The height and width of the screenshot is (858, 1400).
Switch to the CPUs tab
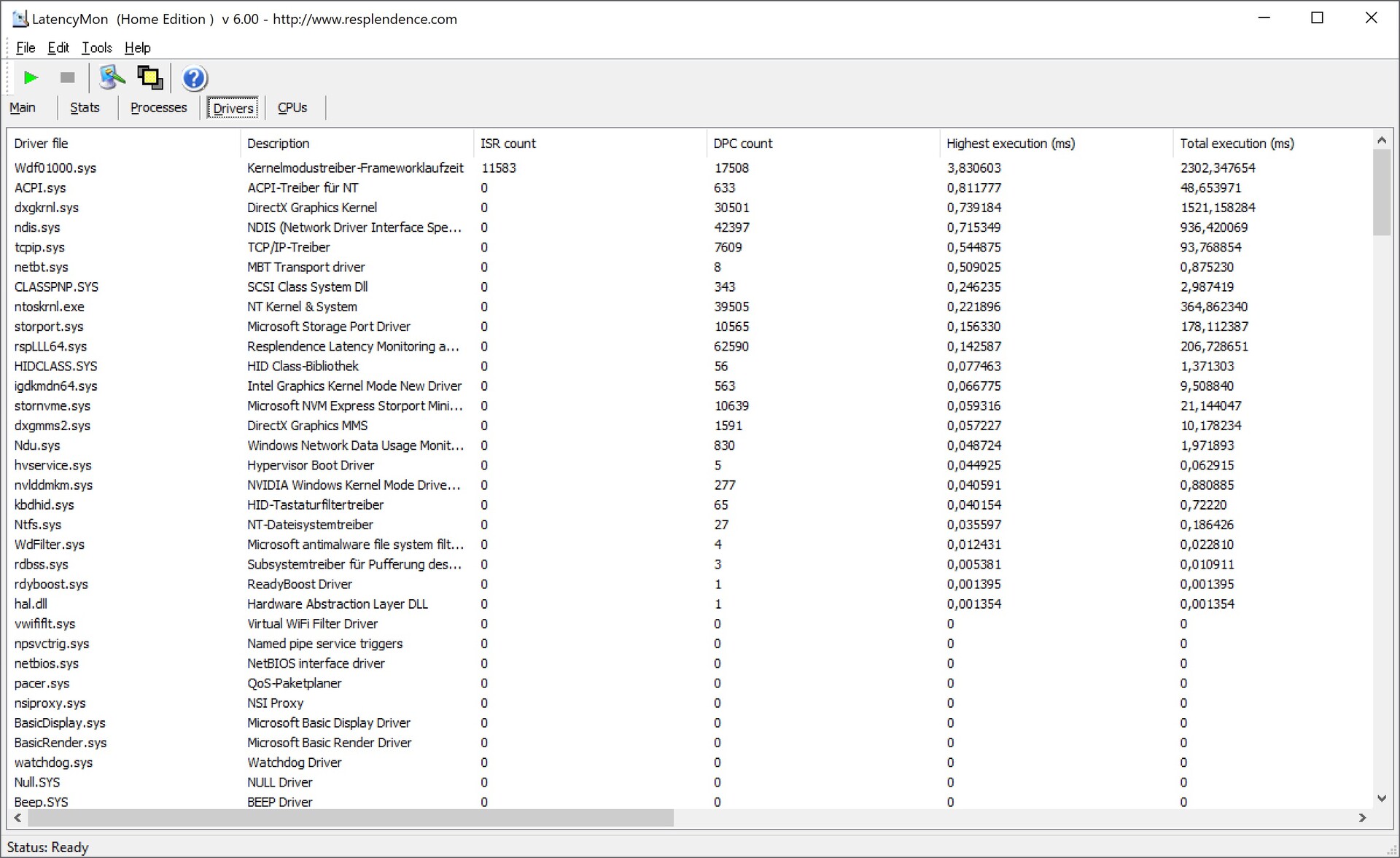(x=292, y=108)
